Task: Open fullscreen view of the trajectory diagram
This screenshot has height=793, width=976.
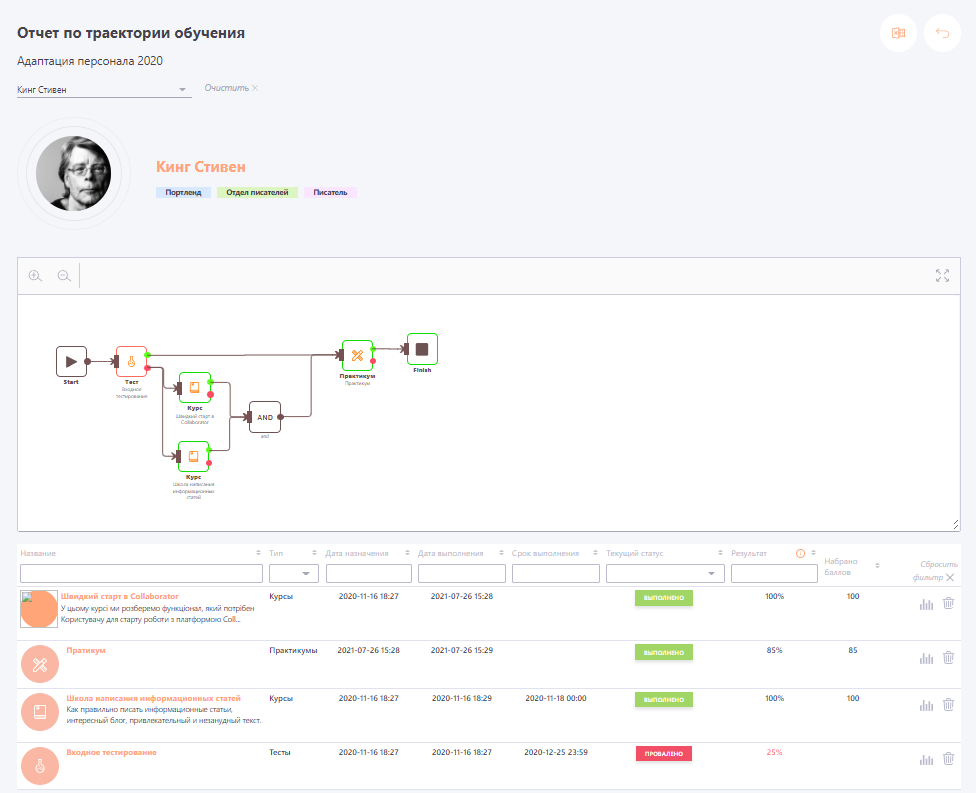Action: click(941, 275)
